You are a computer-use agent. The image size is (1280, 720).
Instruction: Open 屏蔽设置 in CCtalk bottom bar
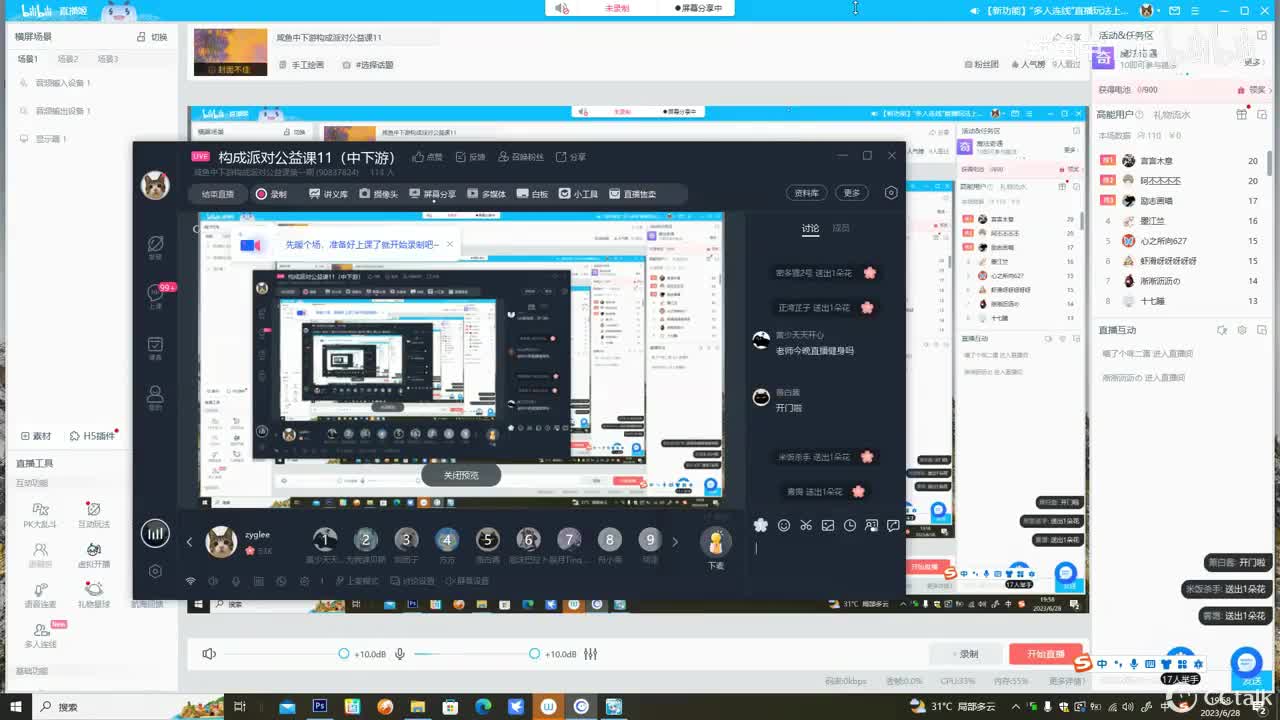click(x=468, y=581)
